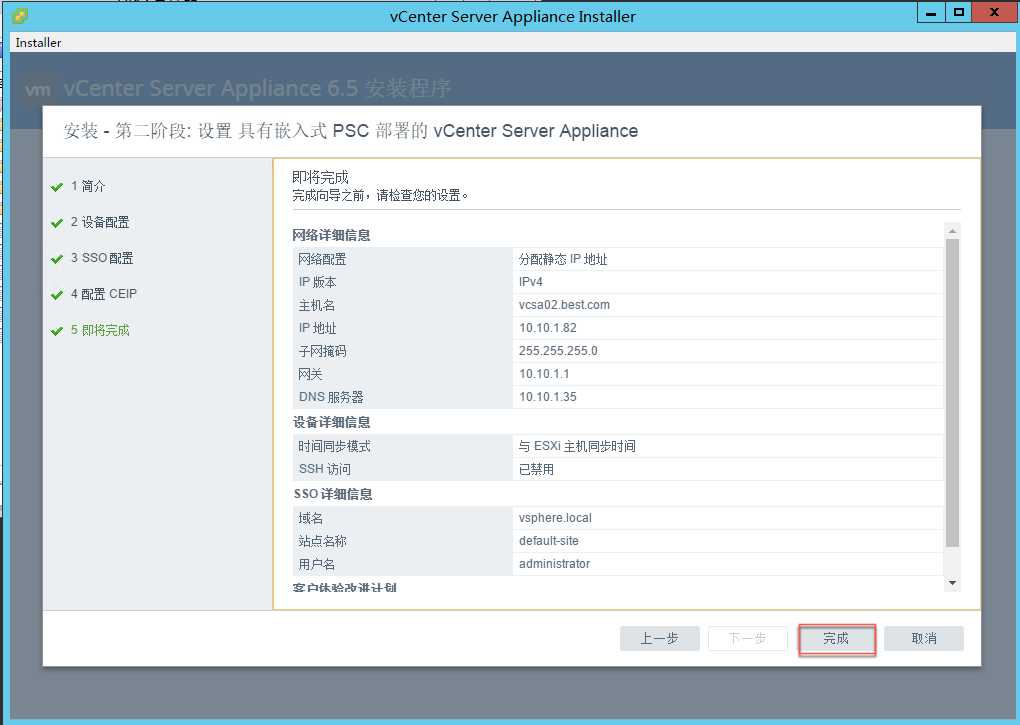
Task: Click the settings list scrollbar thumb
Action: click(x=952, y=393)
